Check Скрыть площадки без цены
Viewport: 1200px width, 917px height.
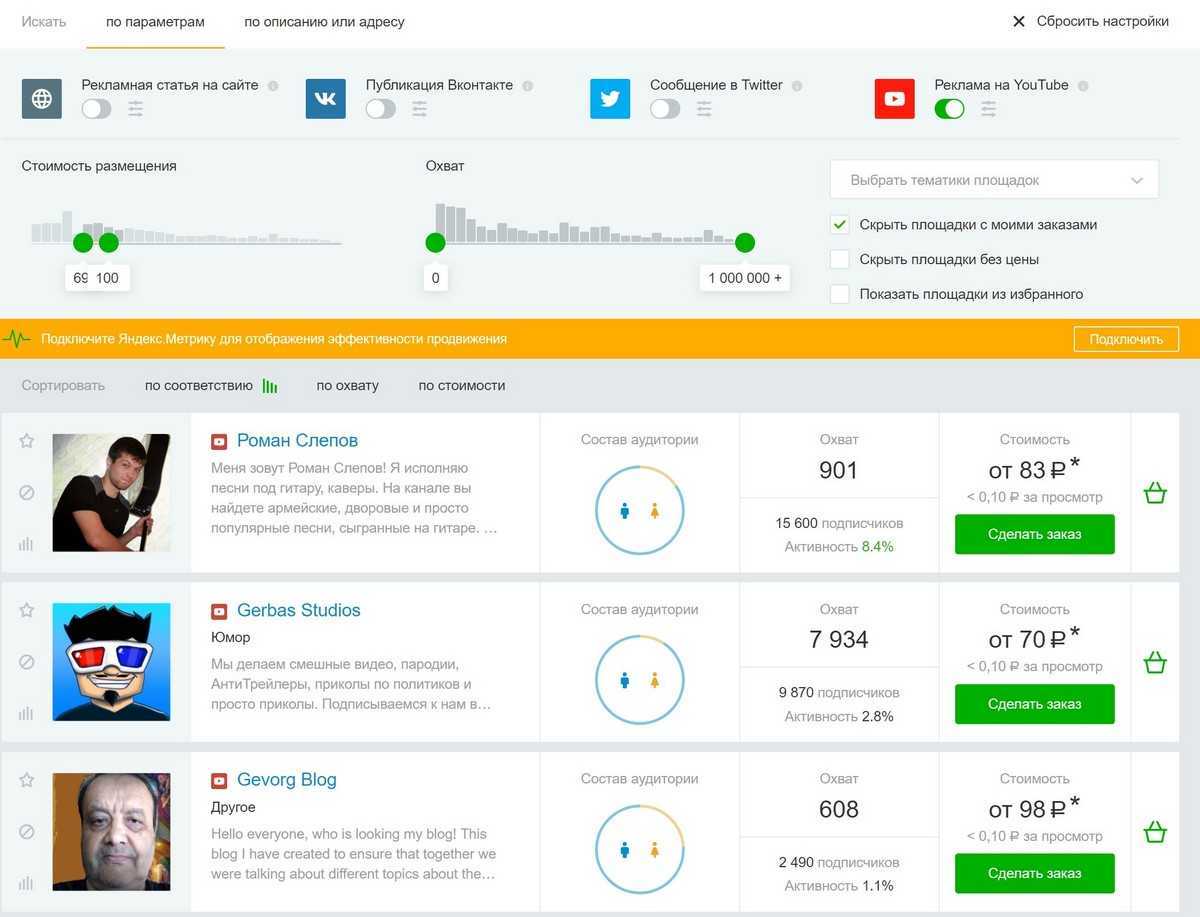pyautogui.click(x=840, y=260)
